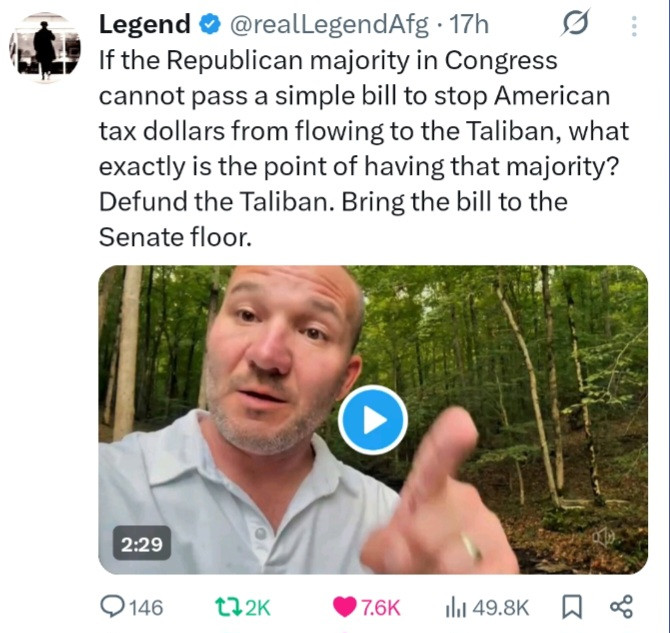
Task: Open the Grok slashed-circle icon by timestamp
Action: coord(575,23)
